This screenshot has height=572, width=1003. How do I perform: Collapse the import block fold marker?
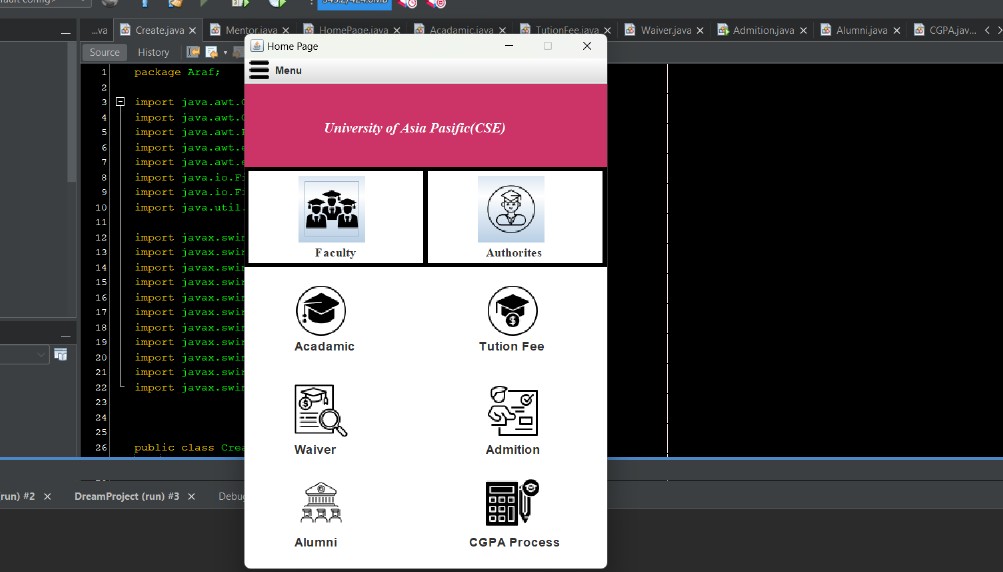(x=120, y=102)
